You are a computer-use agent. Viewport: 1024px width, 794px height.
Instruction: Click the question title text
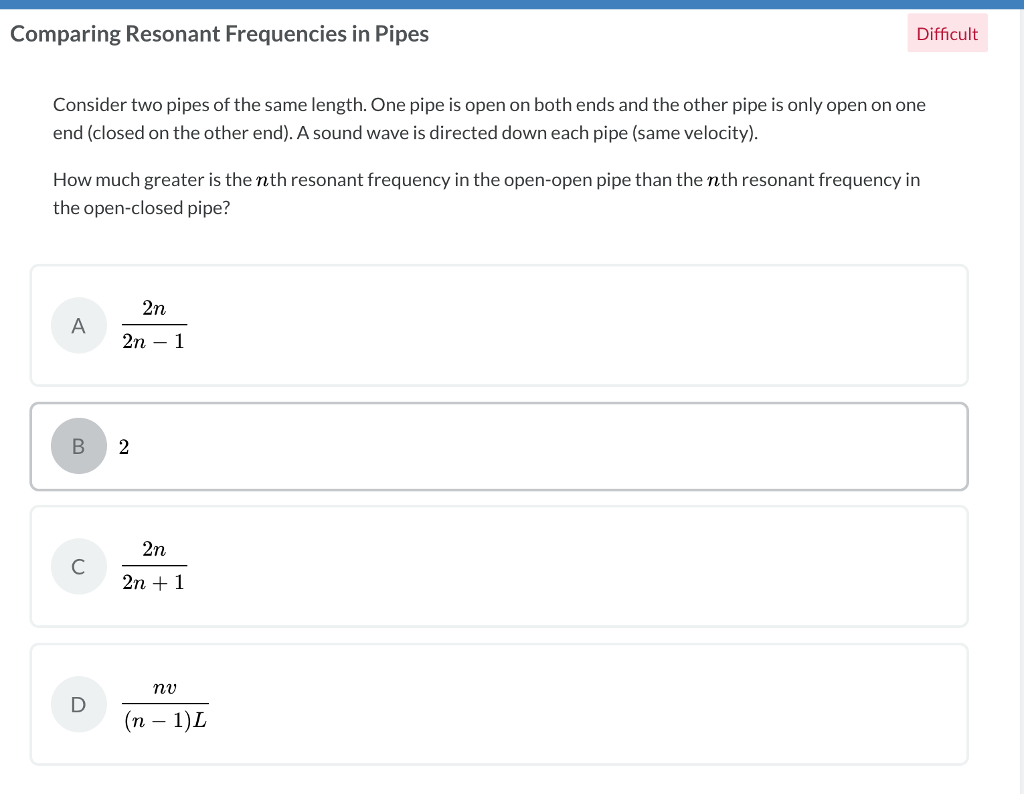pyautogui.click(x=219, y=33)
